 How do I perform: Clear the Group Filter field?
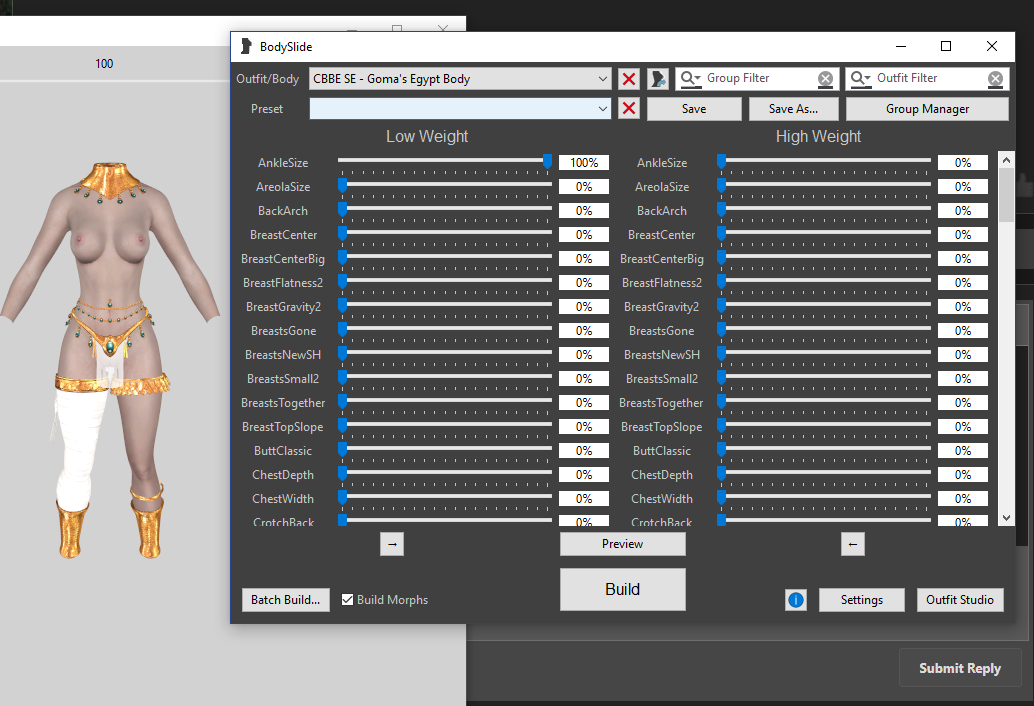pos(825,79)
